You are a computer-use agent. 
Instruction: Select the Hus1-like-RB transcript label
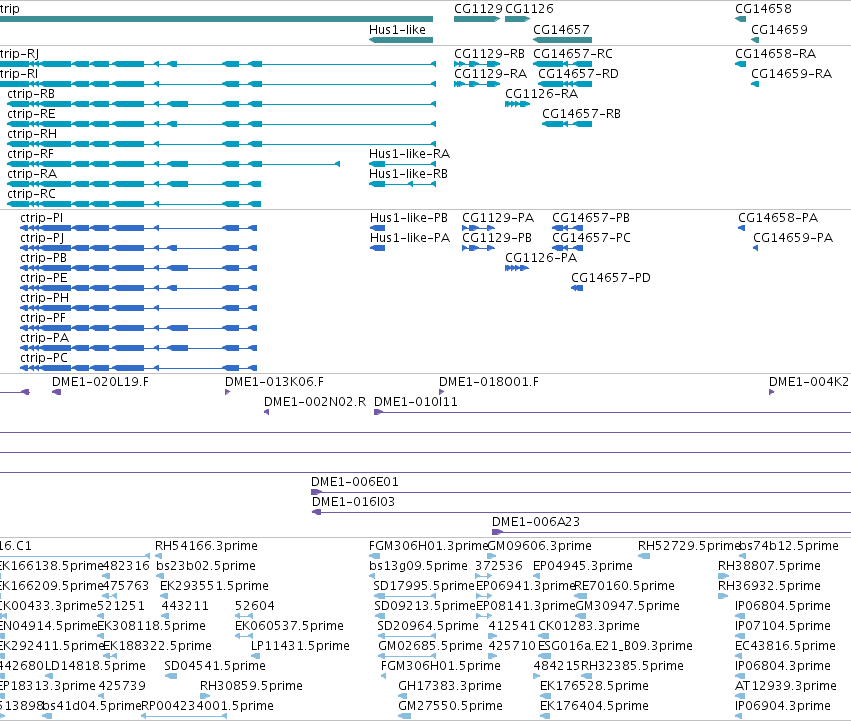pyautogui.click(x=408, y=174)
